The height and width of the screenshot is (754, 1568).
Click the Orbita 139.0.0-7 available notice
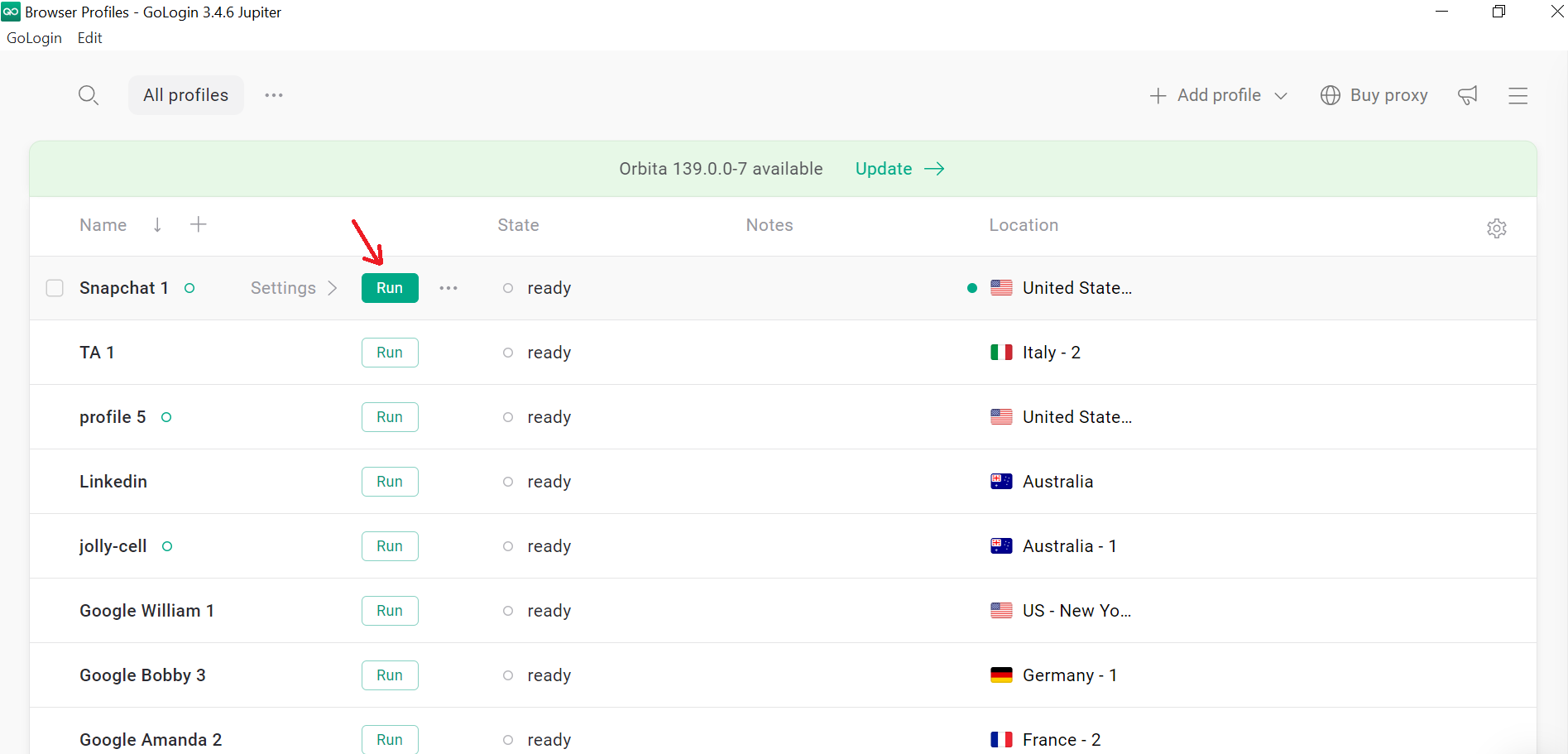click(721, 169)
